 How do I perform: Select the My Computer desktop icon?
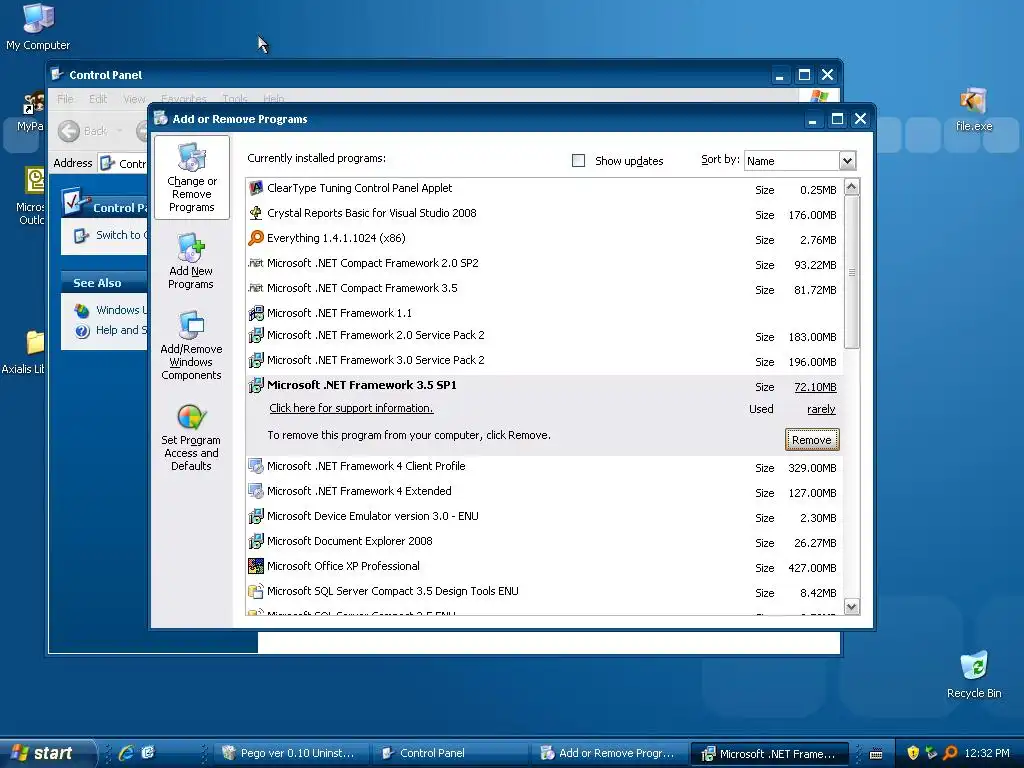[x=38, y=26]
